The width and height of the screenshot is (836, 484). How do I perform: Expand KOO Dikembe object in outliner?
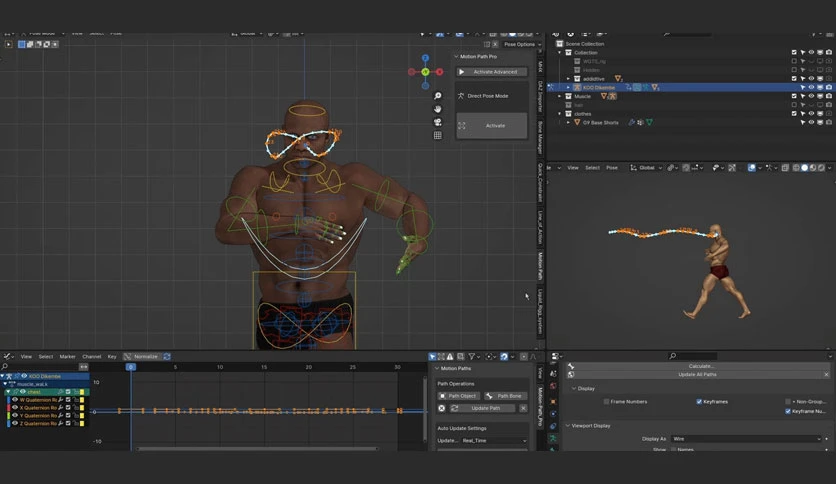coord(568,87)
